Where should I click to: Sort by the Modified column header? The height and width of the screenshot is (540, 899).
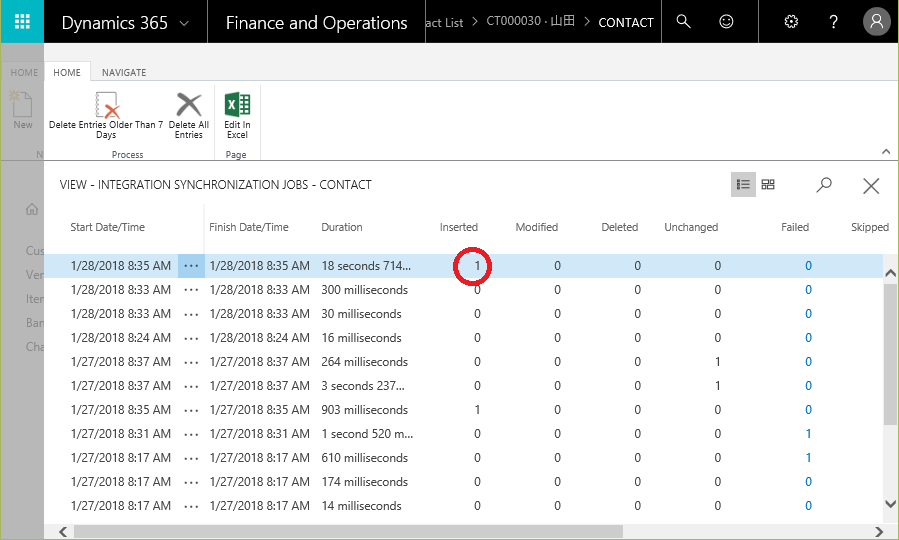coord(537,227)
